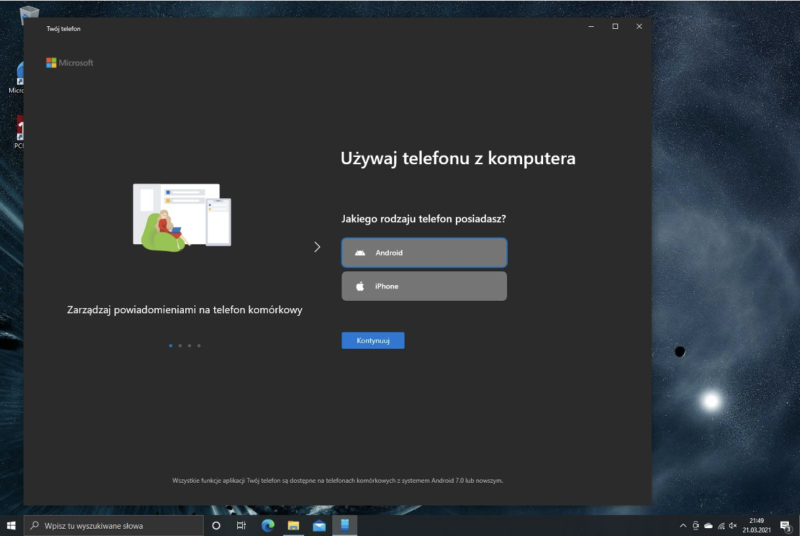
Task: Select the Android phone option
Action: (424, 253)
